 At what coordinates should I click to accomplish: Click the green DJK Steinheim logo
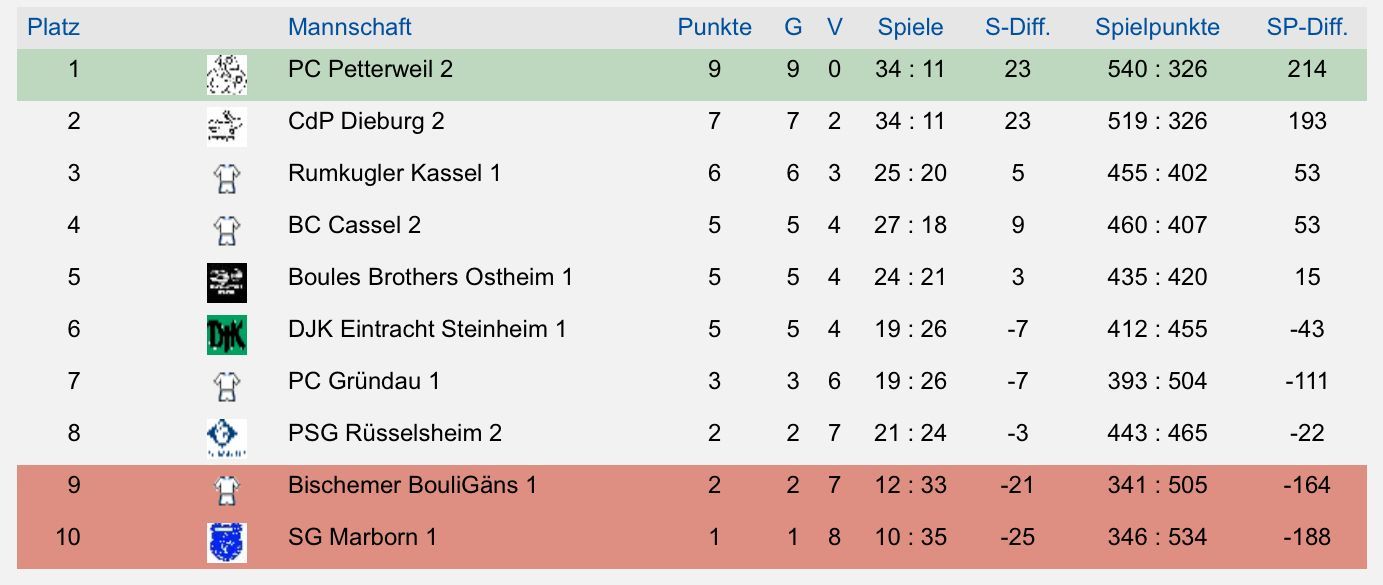[226, 334]
